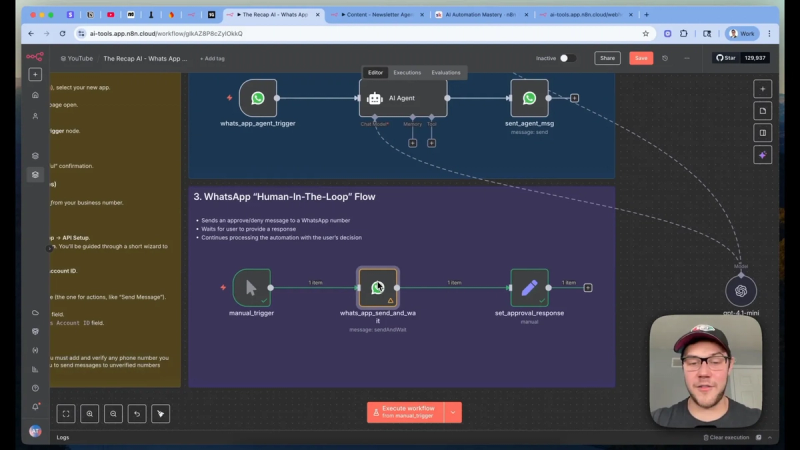Click the + Add tag link
The width and height of the screenshot is (800, 450).
point(212,59)
